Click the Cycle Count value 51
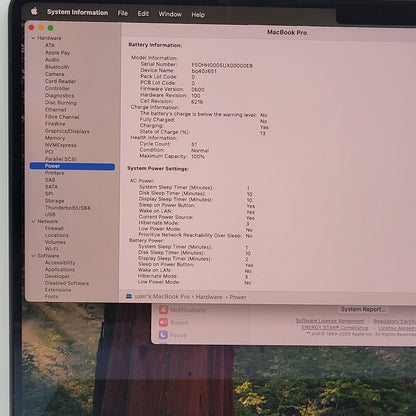The width and height of the screenshot is (416, 416). coord(194,144)
